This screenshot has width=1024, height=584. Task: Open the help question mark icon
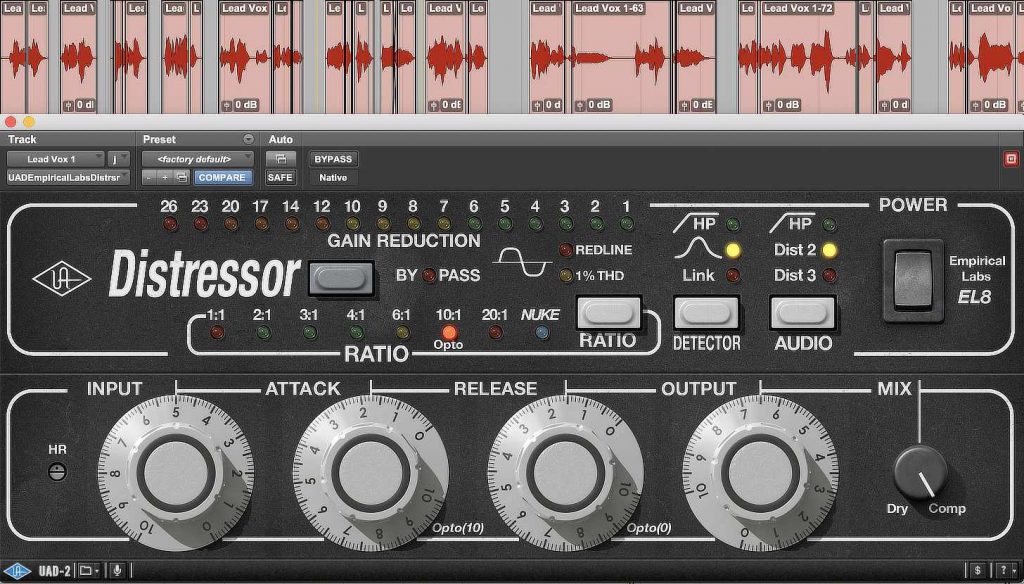(1004, 571)
